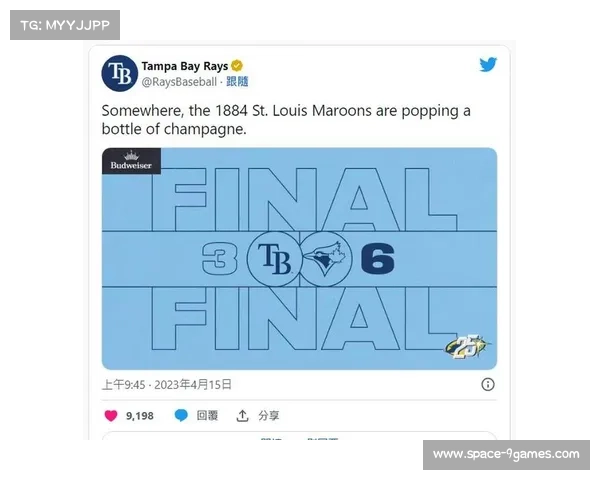The image size is (600, 480).
Task: Click the Rays TB logo in scoreboard
Action: pyautogui.click(x=274, y=259)
